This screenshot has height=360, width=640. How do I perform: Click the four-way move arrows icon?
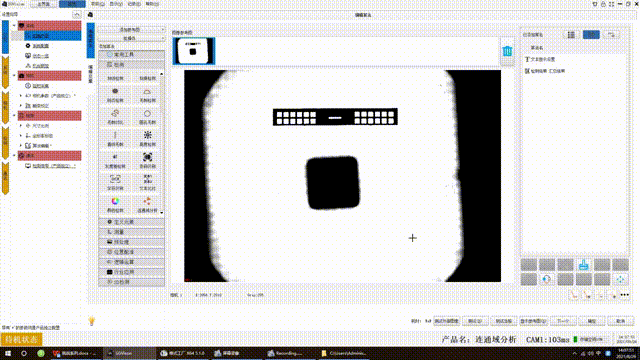[x=620, y=279]
